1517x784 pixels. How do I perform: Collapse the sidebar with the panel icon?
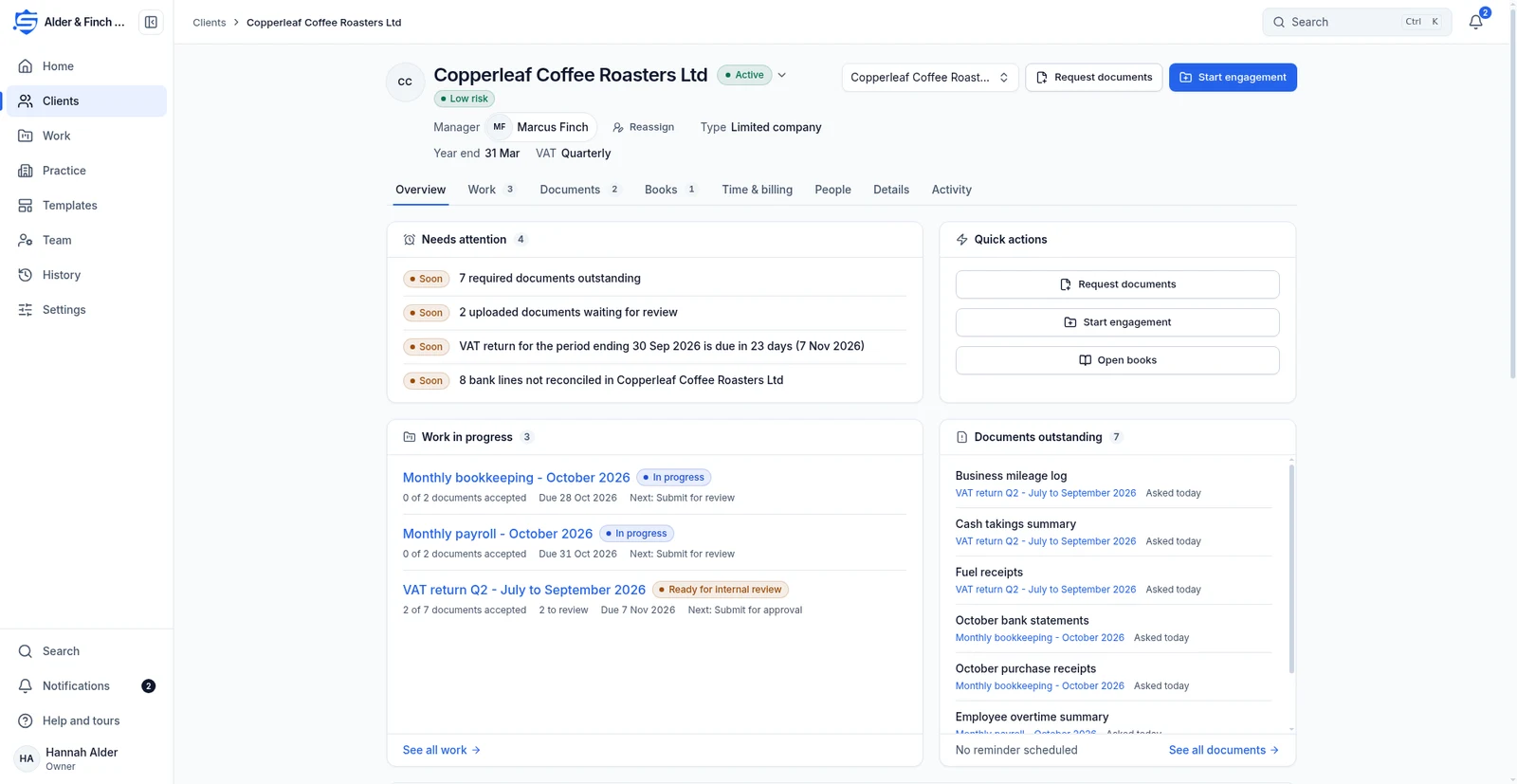[151, 22]
